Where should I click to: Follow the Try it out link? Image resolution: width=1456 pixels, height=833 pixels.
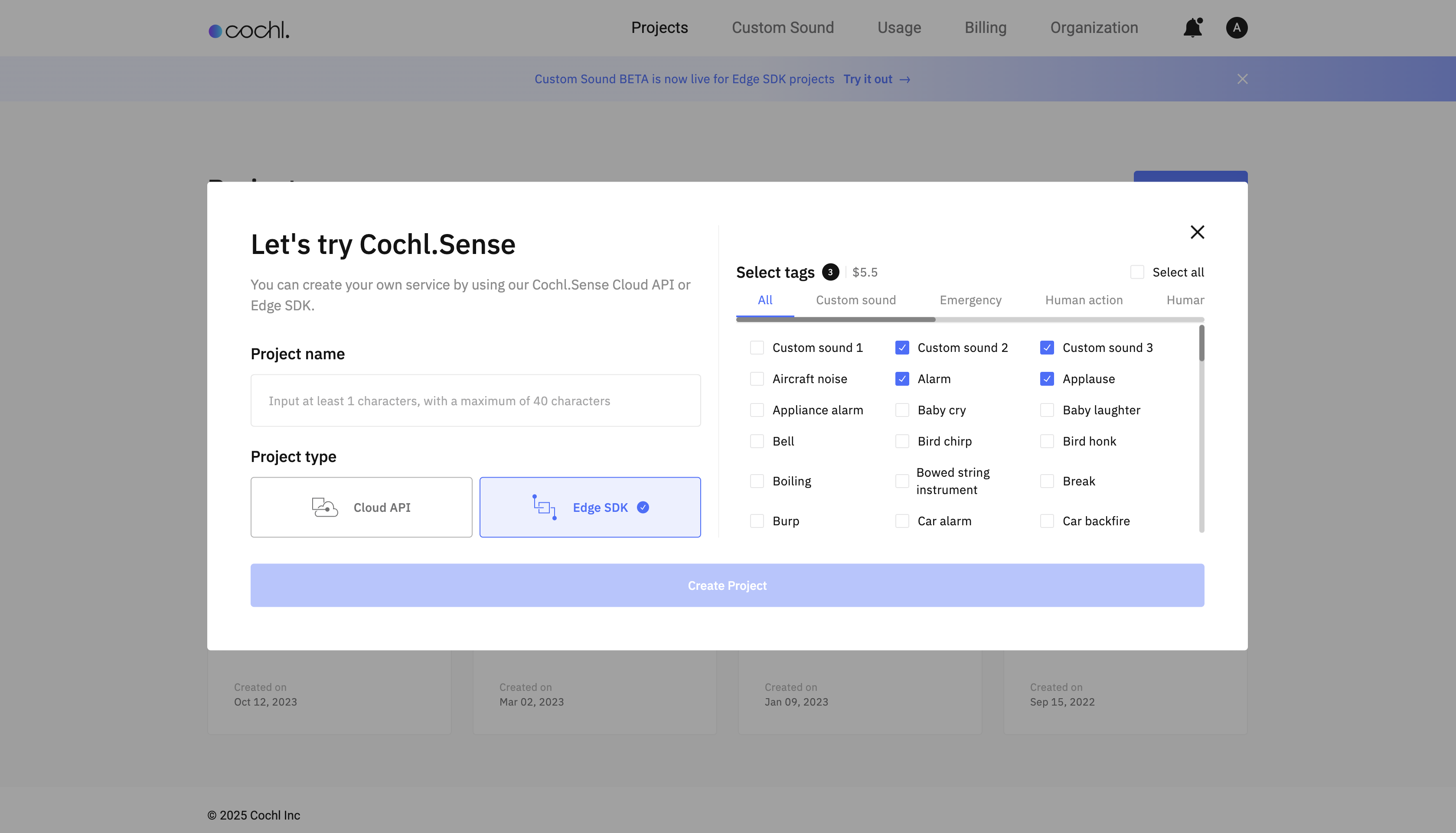(x=876, y=79)
